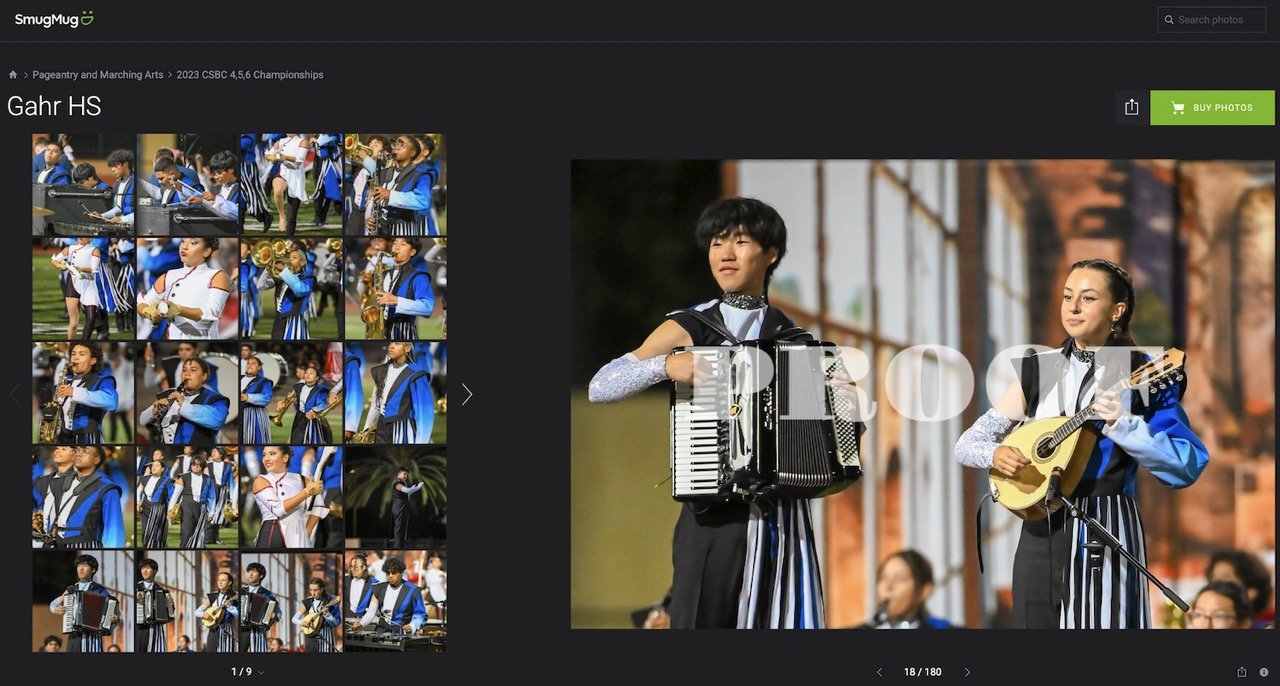Open thumbnail of smiling guard holding flagpole

(291, 497)
